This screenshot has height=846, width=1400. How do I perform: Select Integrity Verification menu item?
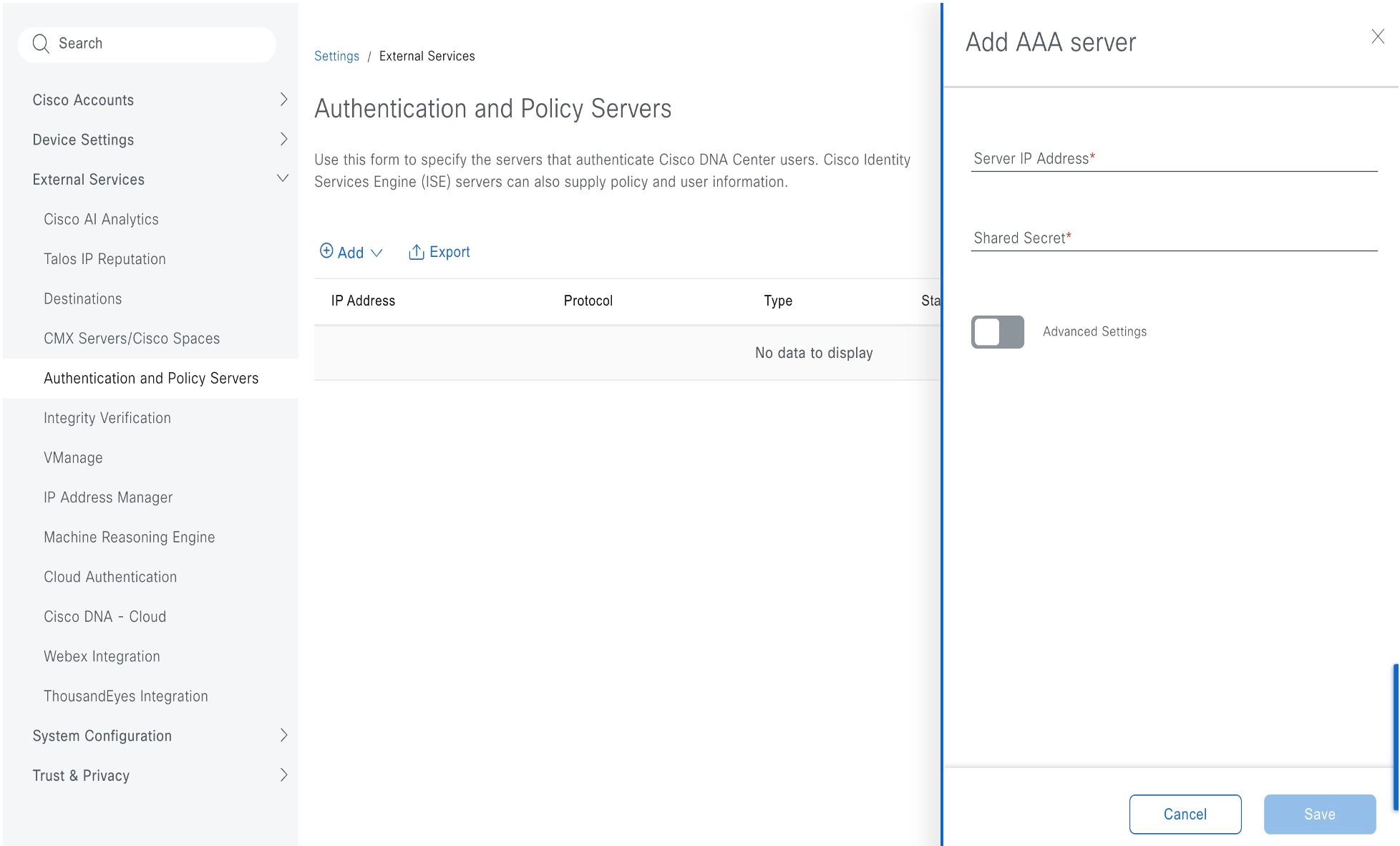105,418
